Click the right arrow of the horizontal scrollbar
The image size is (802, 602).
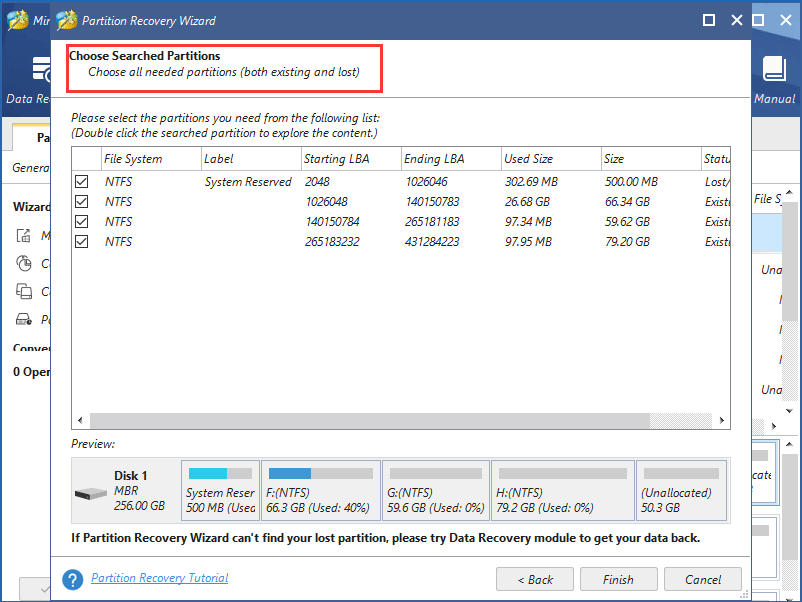[724, 420]
